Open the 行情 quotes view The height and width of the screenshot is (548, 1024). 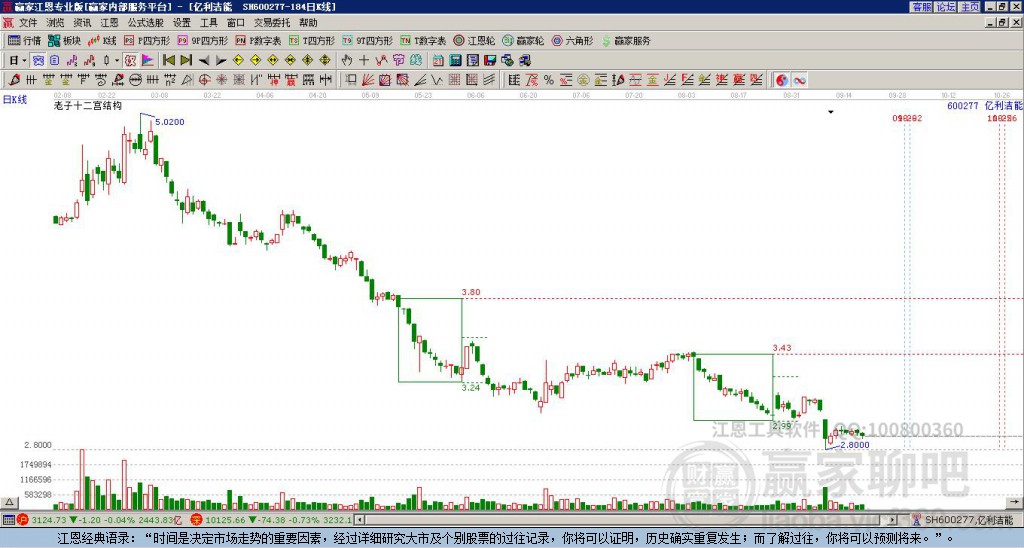click(x=25, y=40)
